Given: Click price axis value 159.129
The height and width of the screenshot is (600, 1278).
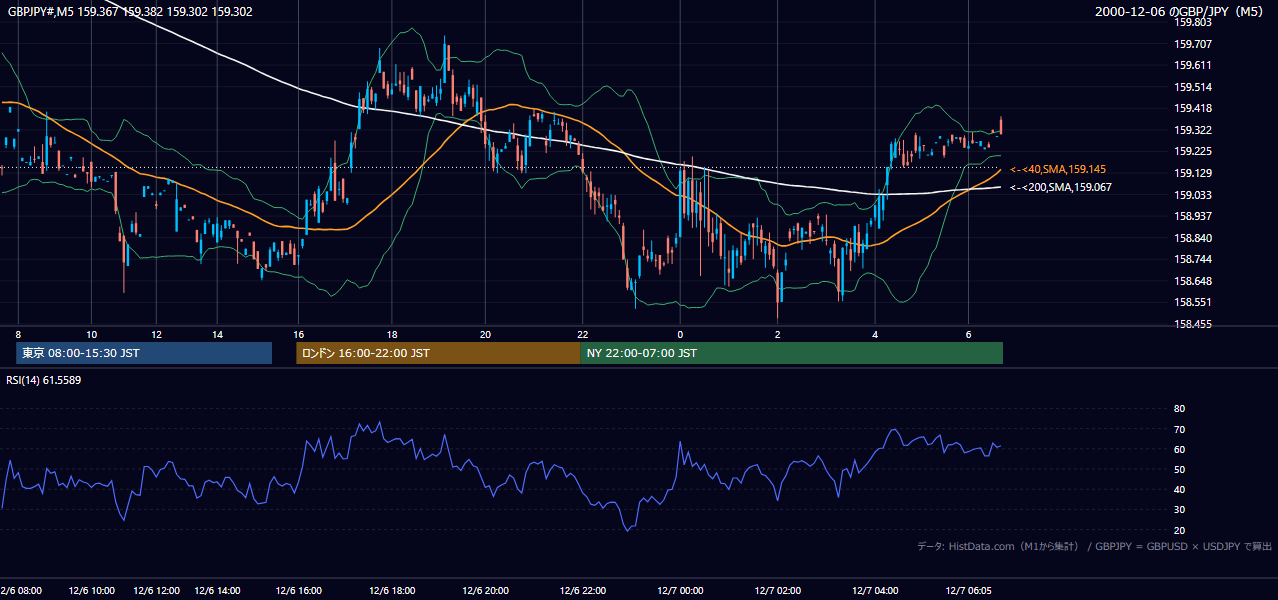Looking at the screenshot, I should click(x=1193, y=174).
